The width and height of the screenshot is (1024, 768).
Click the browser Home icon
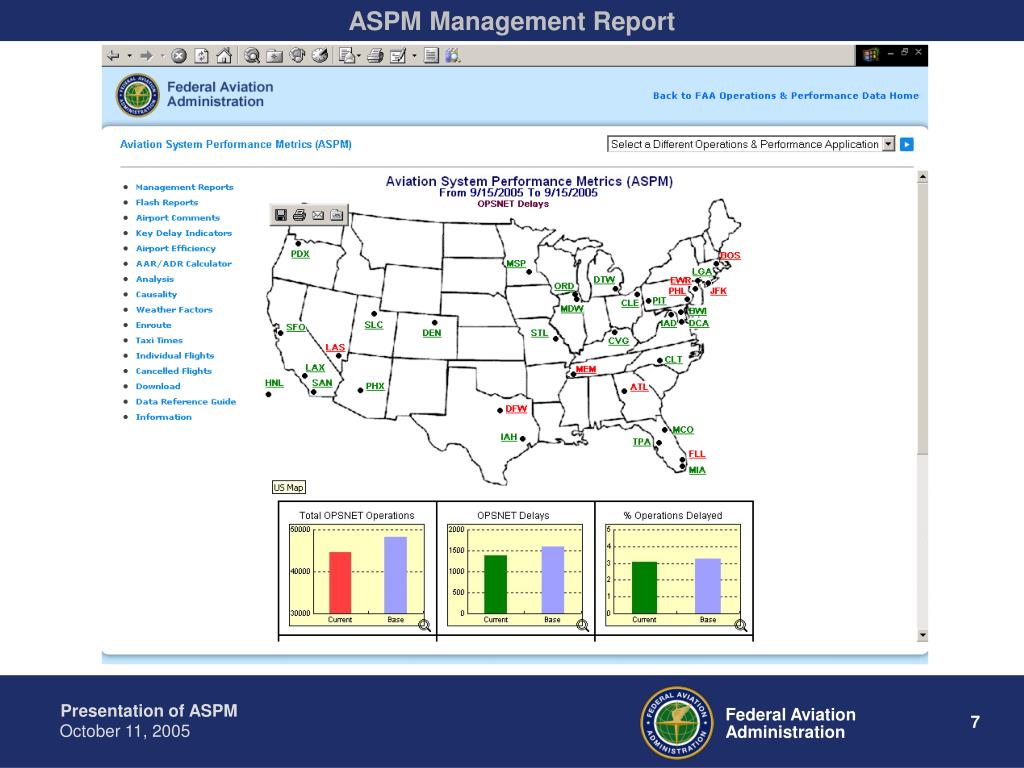[x=224, y=56]
